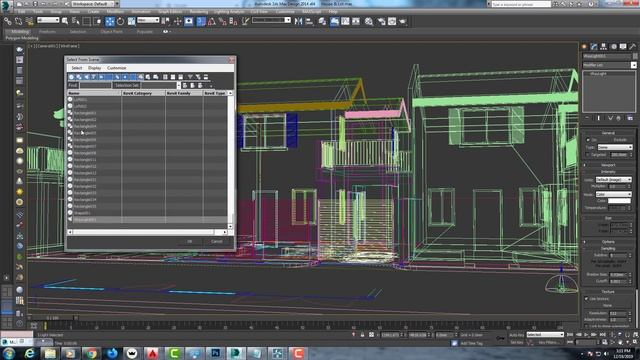The image size is (640, 360).
Task: Switch to the Display command panel tab
Action: point(623,47)
